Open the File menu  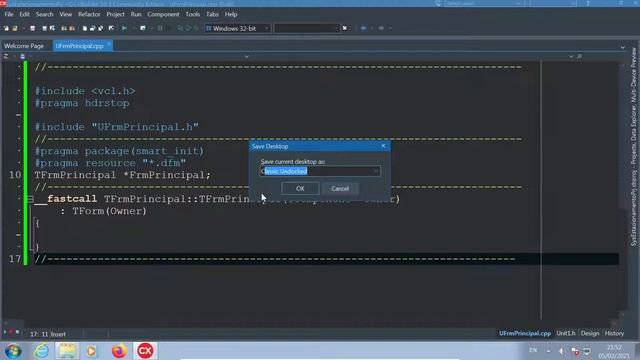point(9,14)
